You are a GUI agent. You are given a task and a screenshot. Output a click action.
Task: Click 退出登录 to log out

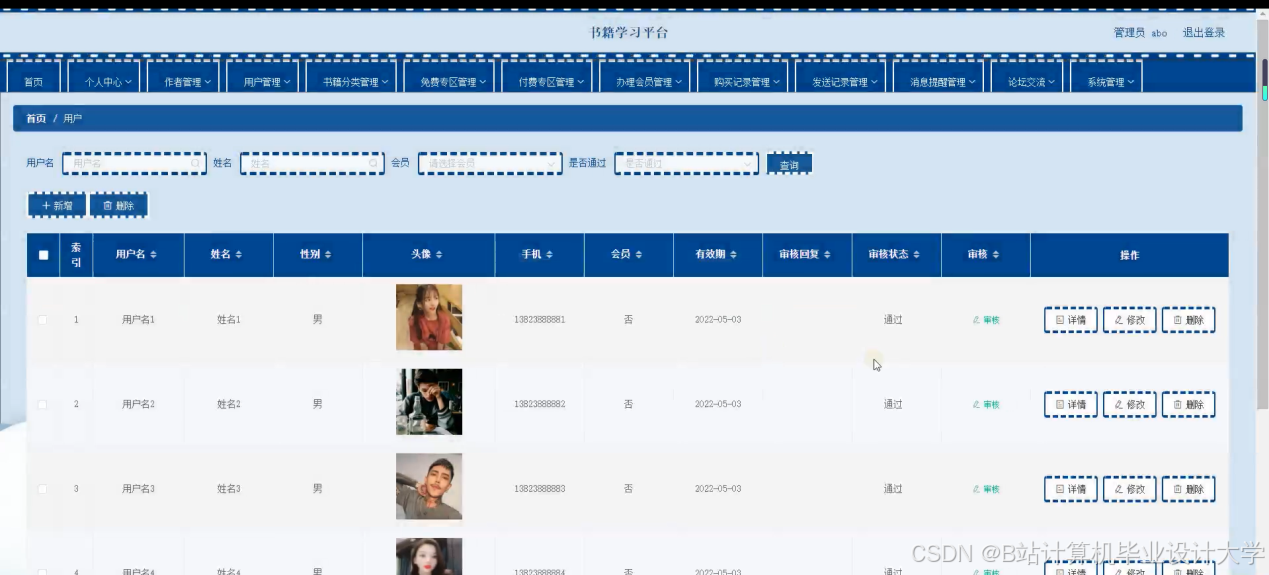1204,33
